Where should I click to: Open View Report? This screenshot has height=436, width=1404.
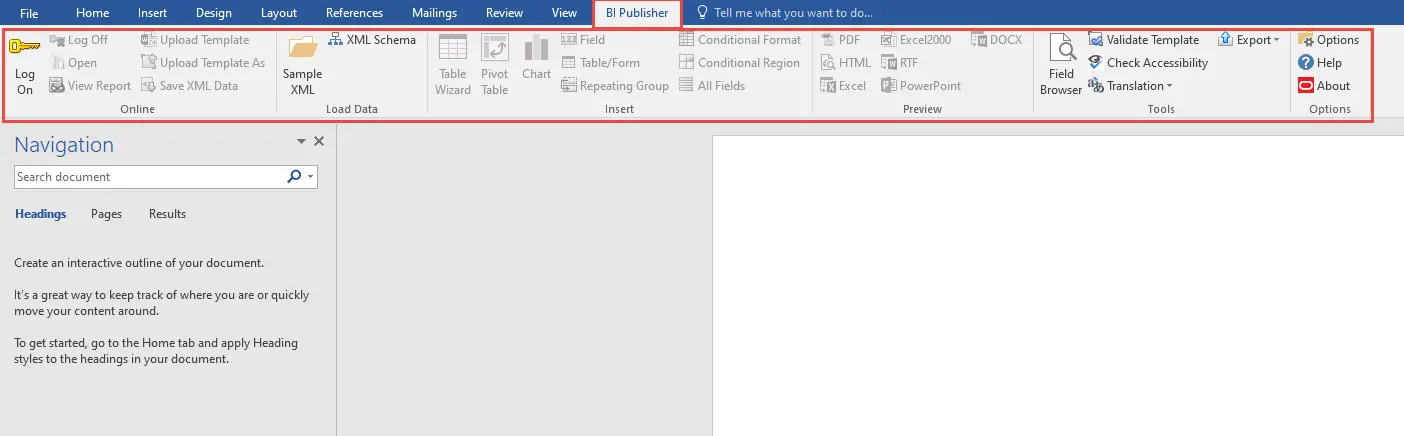90,86
